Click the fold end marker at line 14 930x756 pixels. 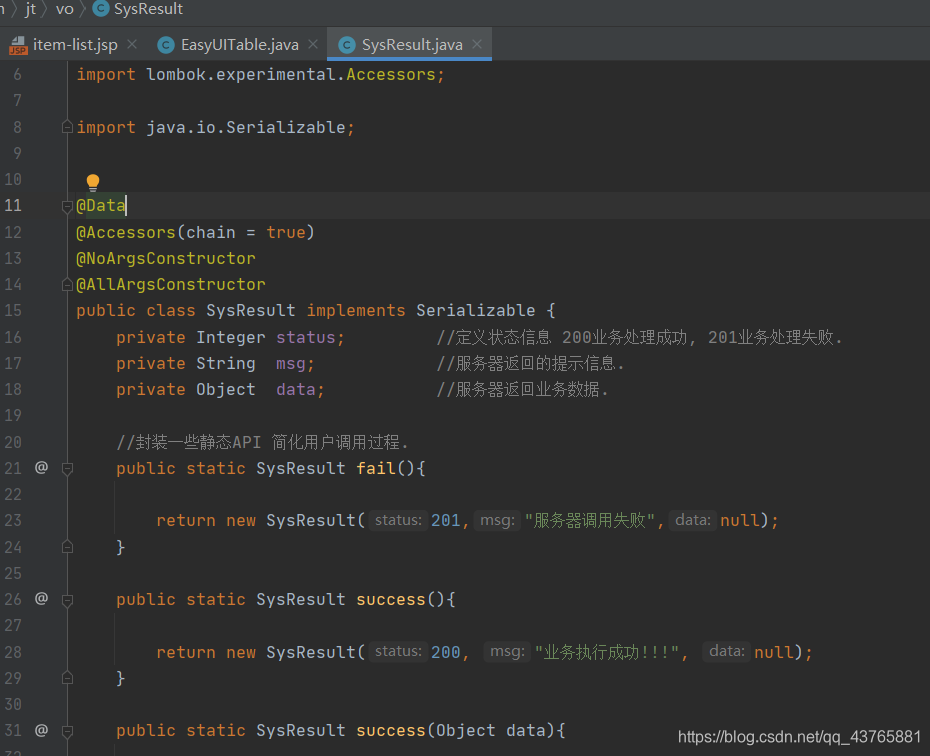67,285
